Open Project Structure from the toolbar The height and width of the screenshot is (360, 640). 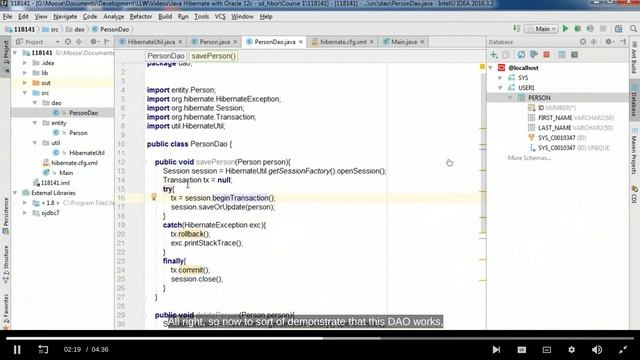click(x=619, y=29)
